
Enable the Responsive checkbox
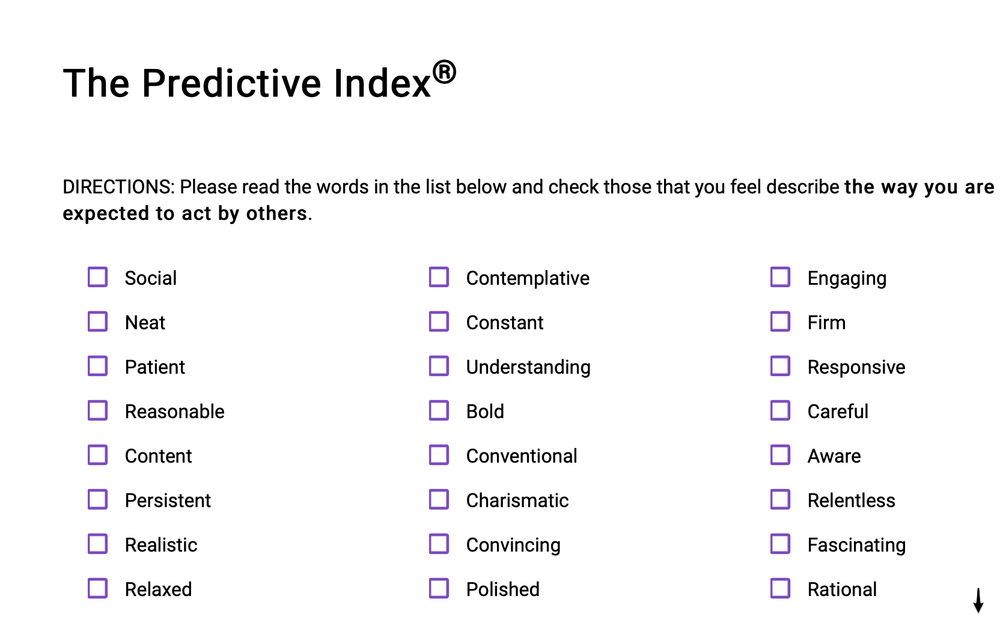coord(780,366)
